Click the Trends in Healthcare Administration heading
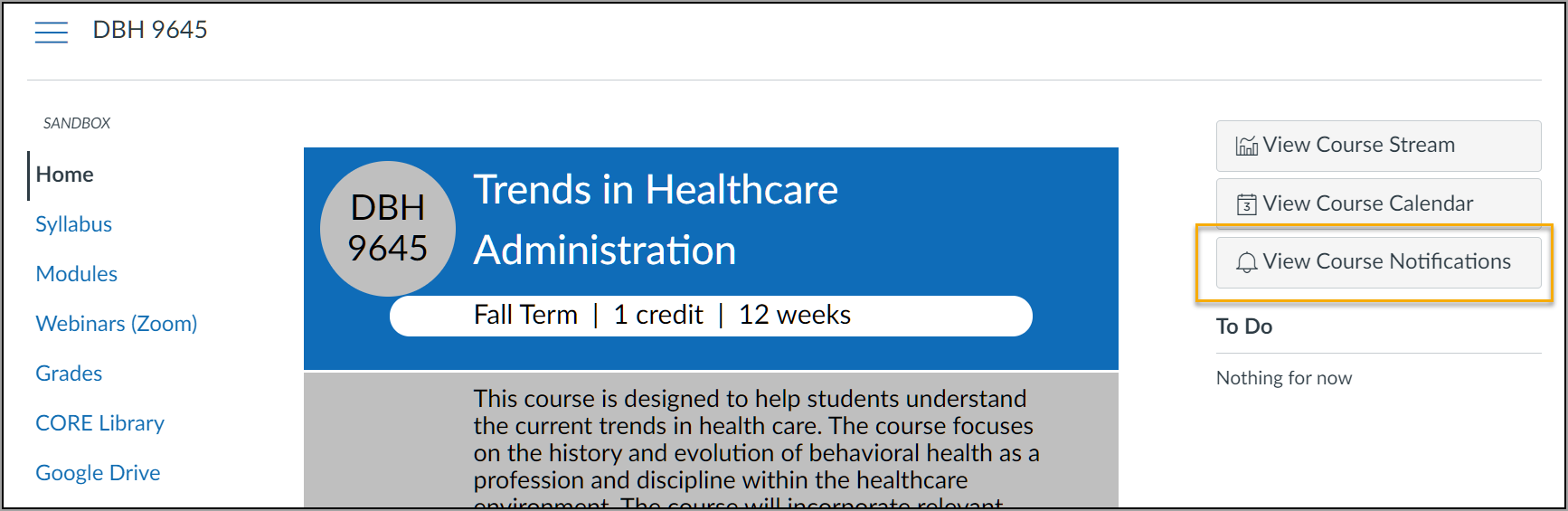Image resolution: width=1568 pixels, height=511 pixels. click(656, 220)
